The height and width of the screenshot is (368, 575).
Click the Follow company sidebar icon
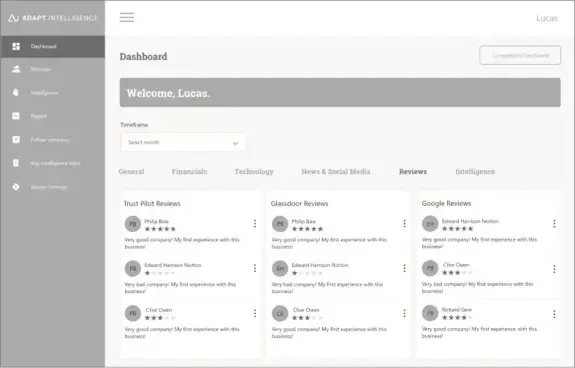tap(16, 139)
